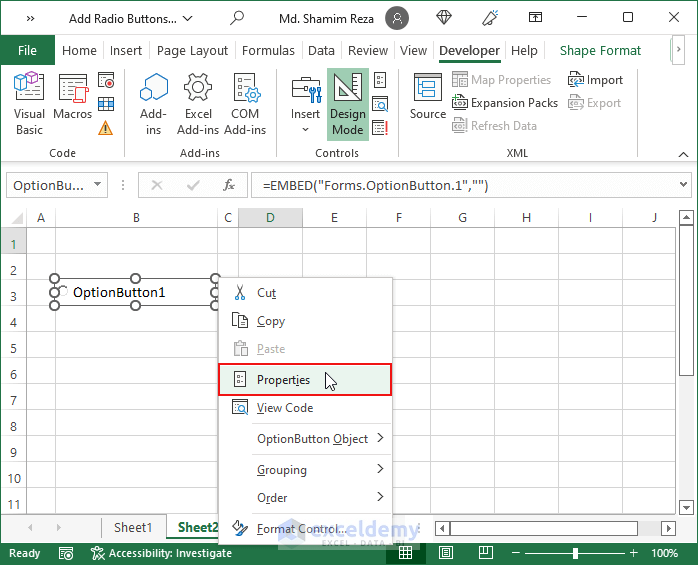Click the Insert Function fx icon

229,185
